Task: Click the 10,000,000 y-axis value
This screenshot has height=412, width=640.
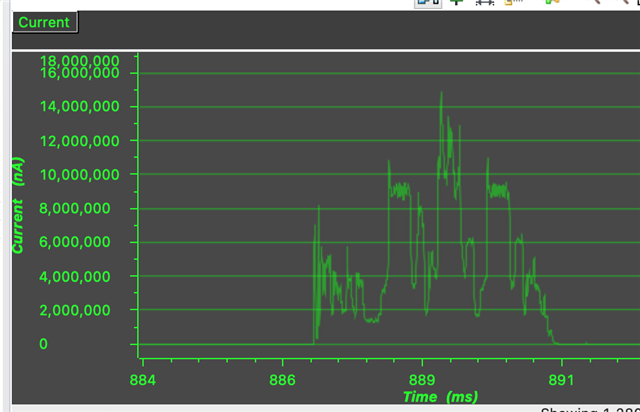Action: click(x=80, y=175)
